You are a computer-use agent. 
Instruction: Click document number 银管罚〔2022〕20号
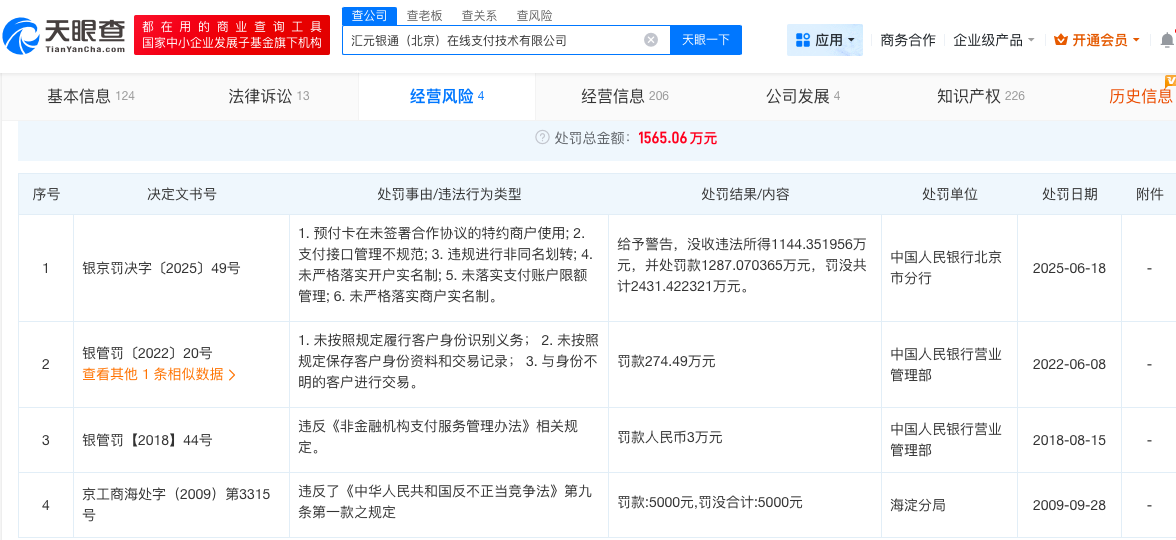point(147,353)
